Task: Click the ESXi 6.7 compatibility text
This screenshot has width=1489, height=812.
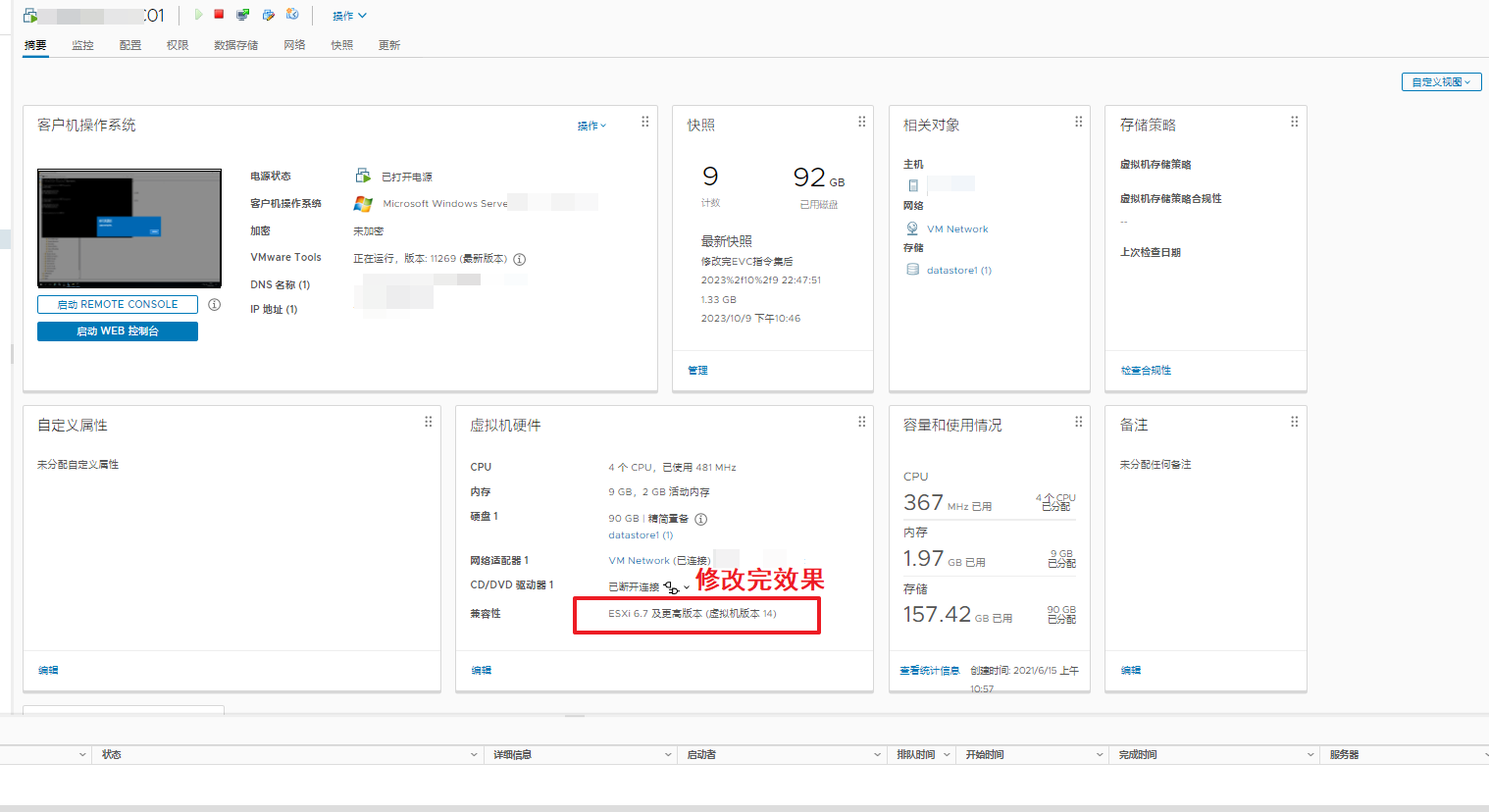Action: coord(692,614)
